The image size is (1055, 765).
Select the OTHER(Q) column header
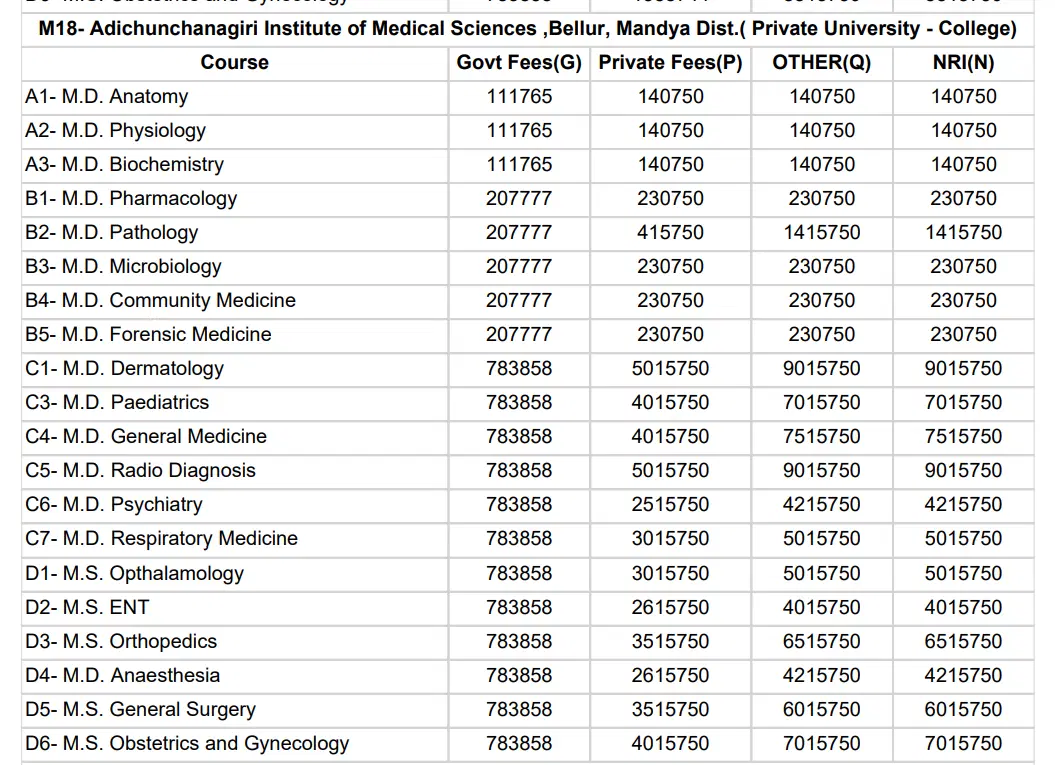822,63
